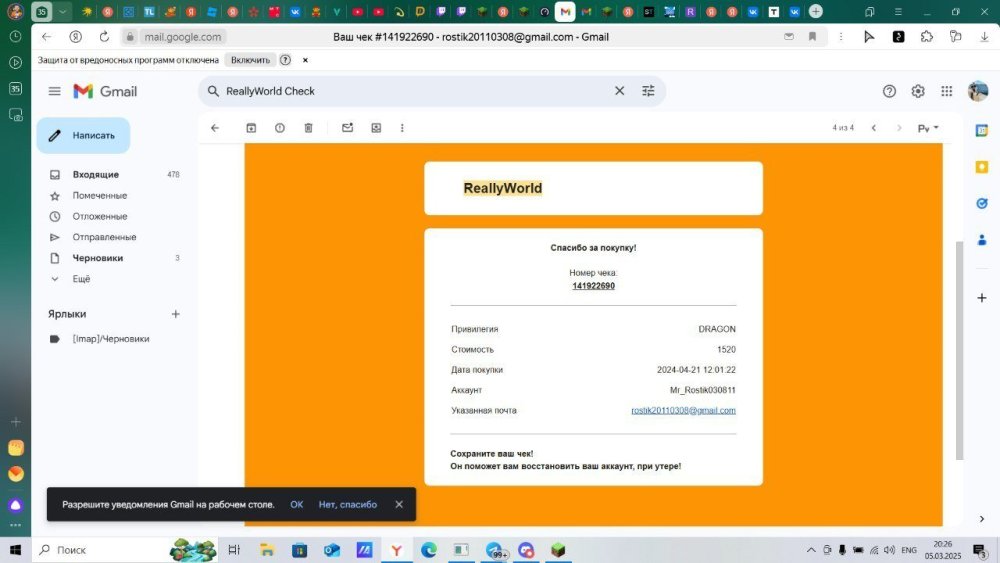This screenshot has height=563, width=1000.
Task: Open browser downloads arrow
Action: (x=984, y=37)
